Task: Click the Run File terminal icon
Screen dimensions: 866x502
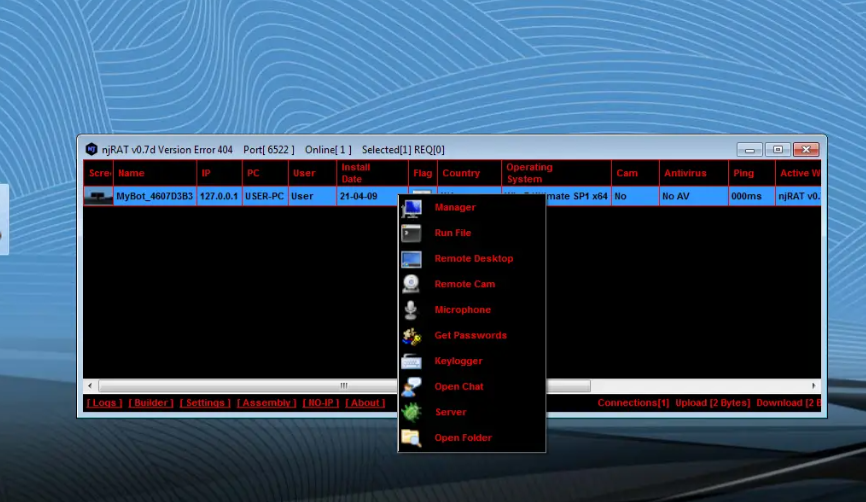Action: tap(411, 233)
